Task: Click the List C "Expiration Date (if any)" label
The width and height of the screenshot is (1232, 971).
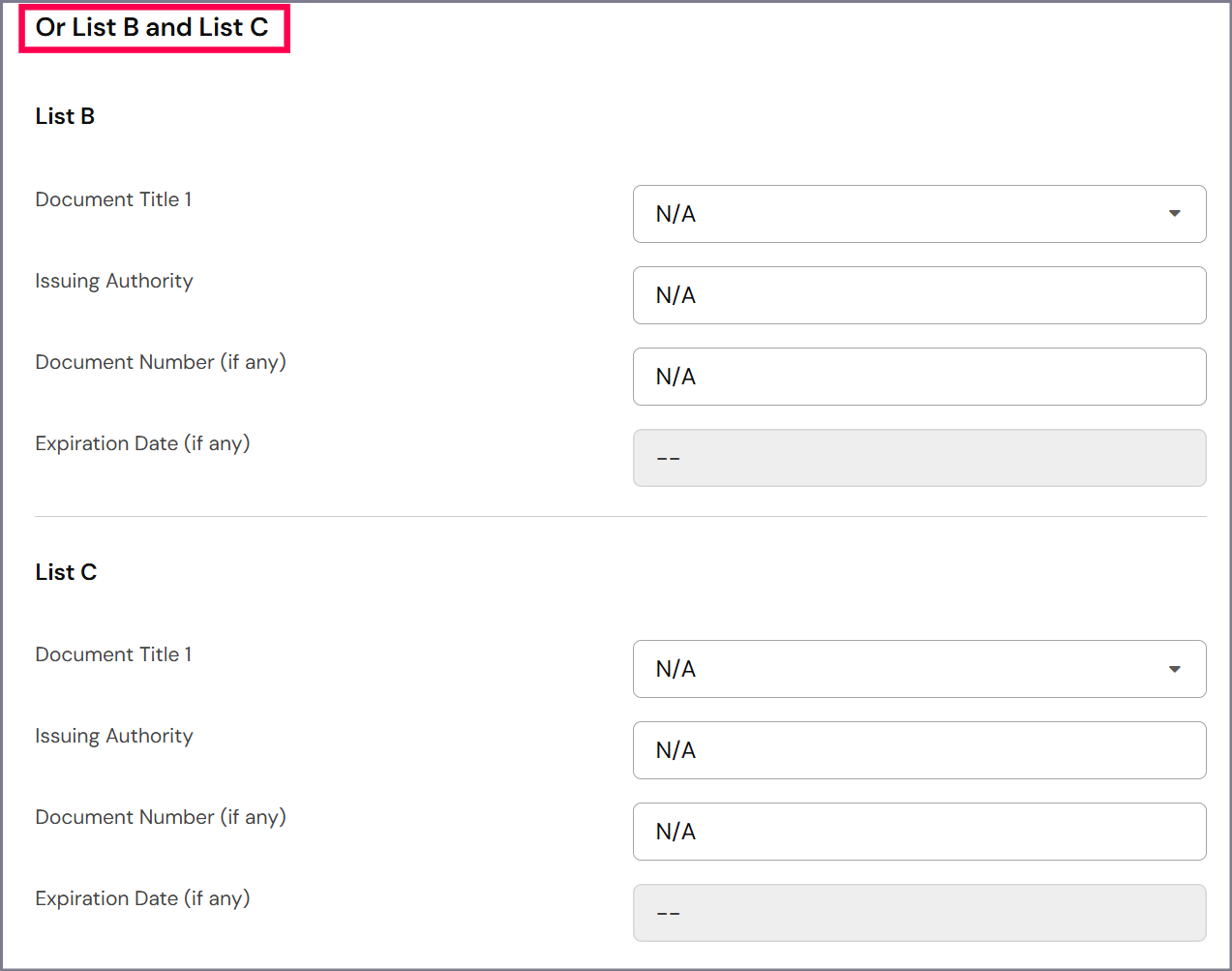Action: (142, 898)
